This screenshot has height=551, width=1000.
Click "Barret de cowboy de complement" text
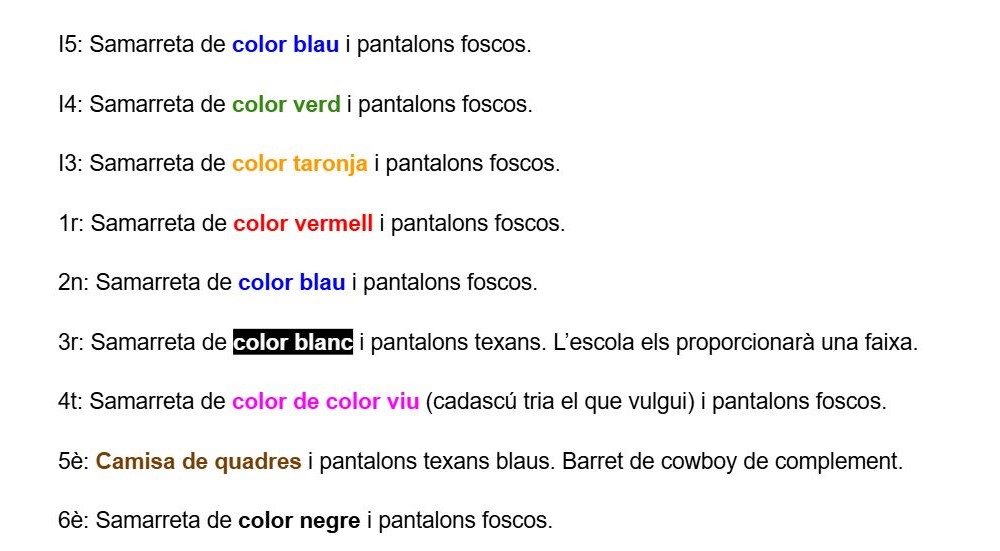(x=731, y=462)
